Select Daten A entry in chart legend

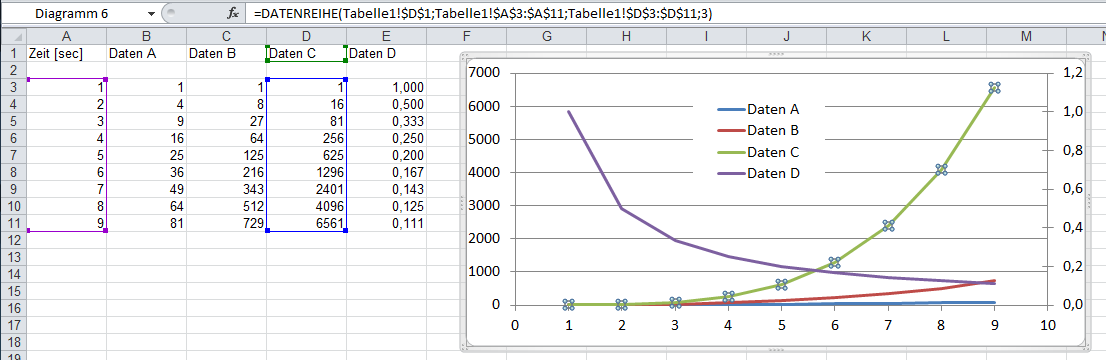[758, 109]
